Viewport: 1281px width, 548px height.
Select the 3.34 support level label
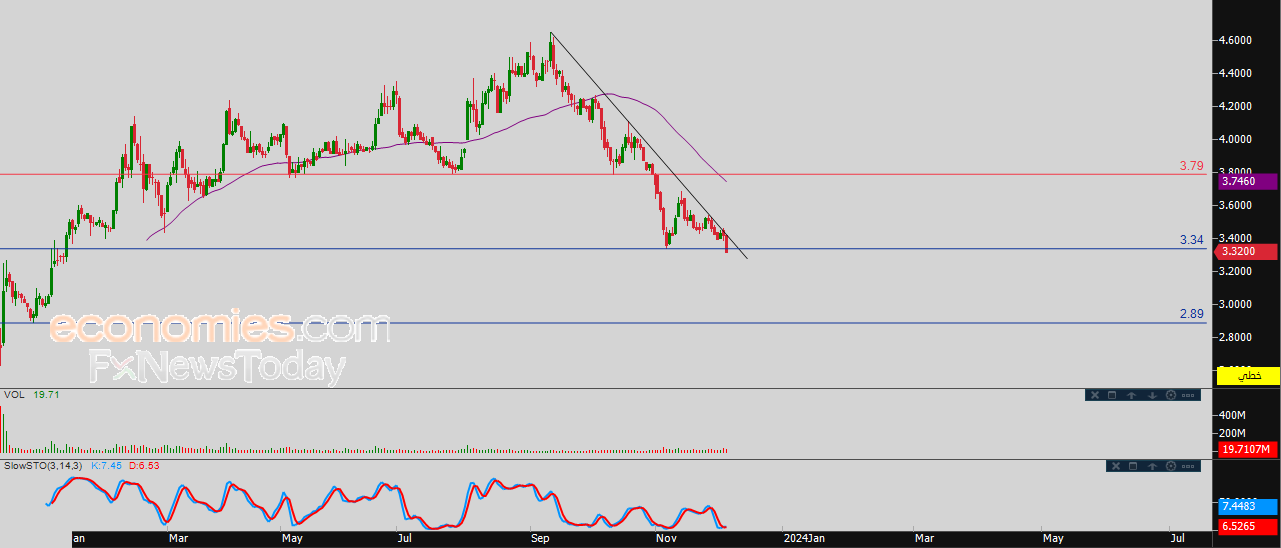(1191, 240)
